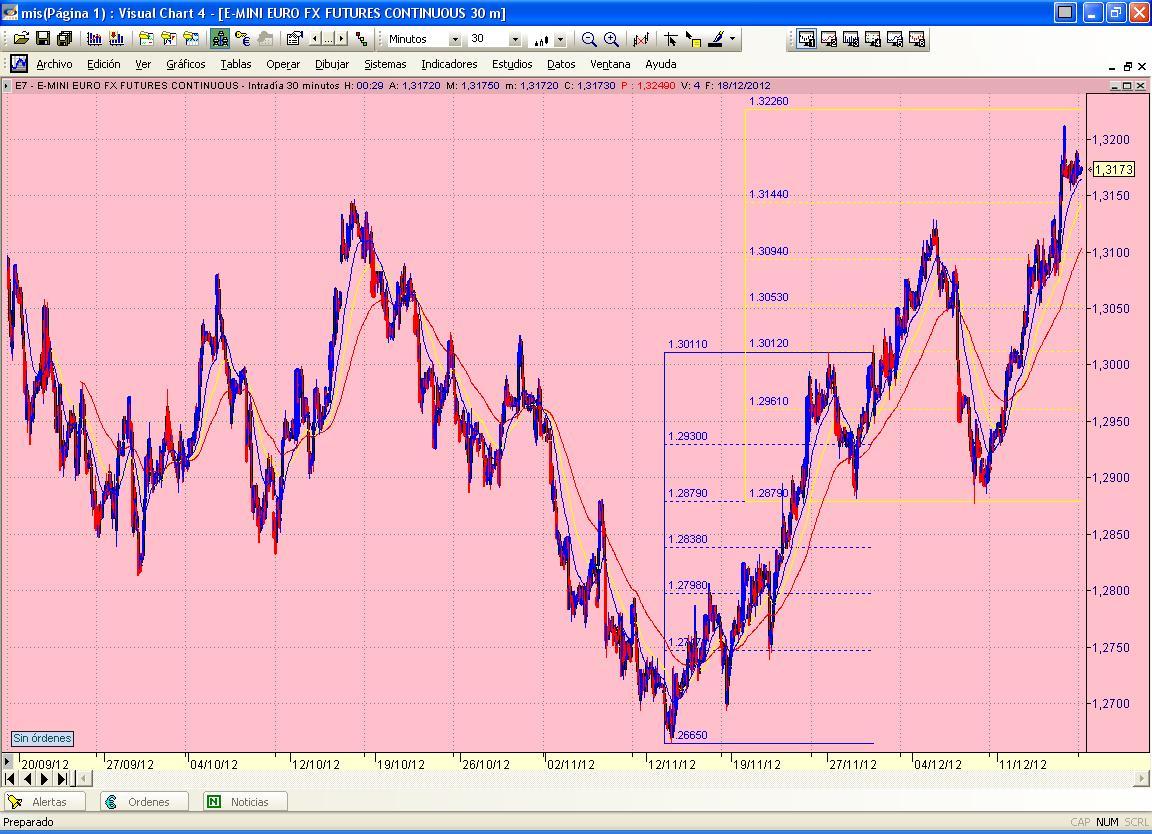Viewport: 1152px width, 834px height.
Task: Open the Indicadores menu
Action: (x=449, y=64)
